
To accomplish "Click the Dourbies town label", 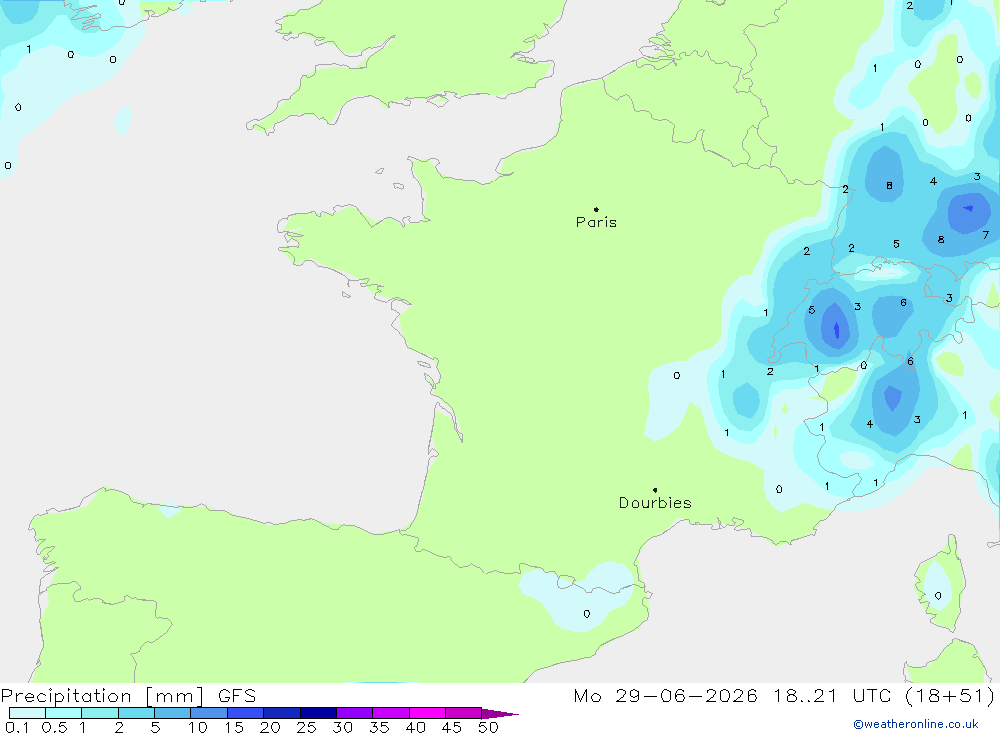I will (x=655, y=503).
